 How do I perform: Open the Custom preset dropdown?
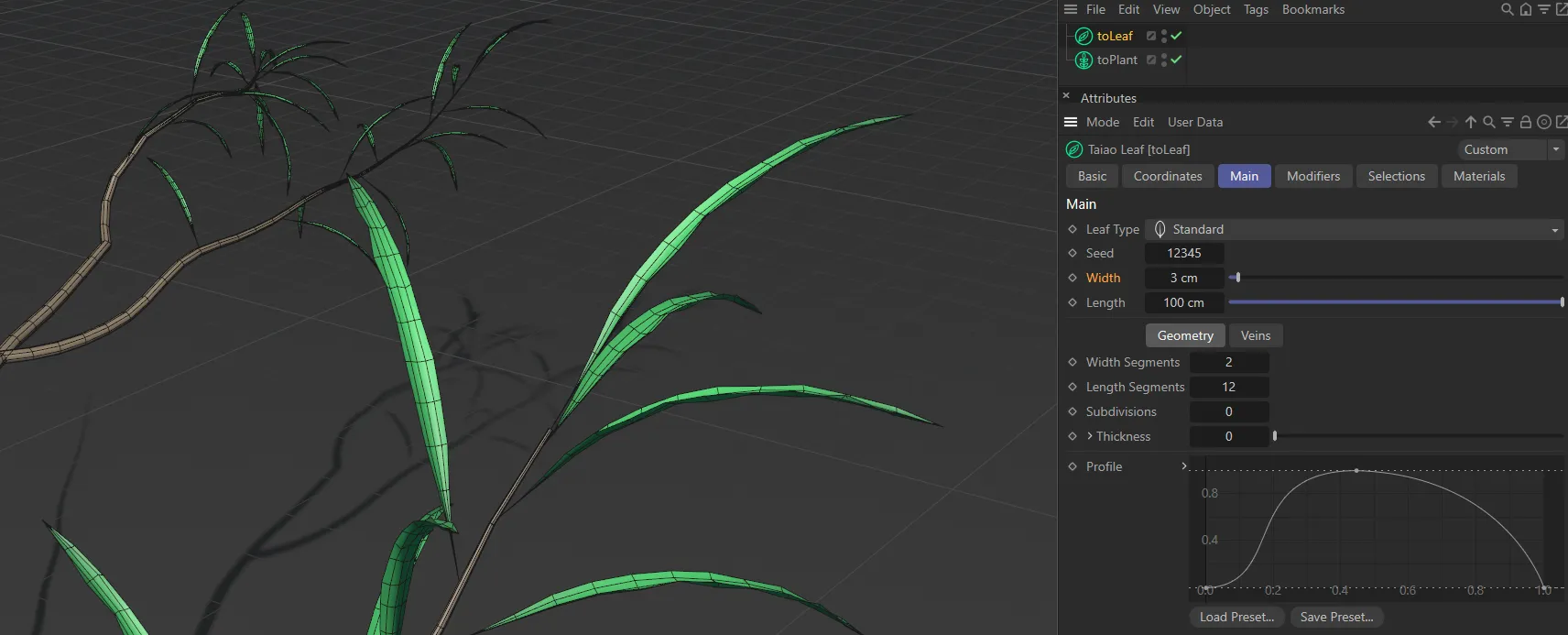tap(1502, 149)
